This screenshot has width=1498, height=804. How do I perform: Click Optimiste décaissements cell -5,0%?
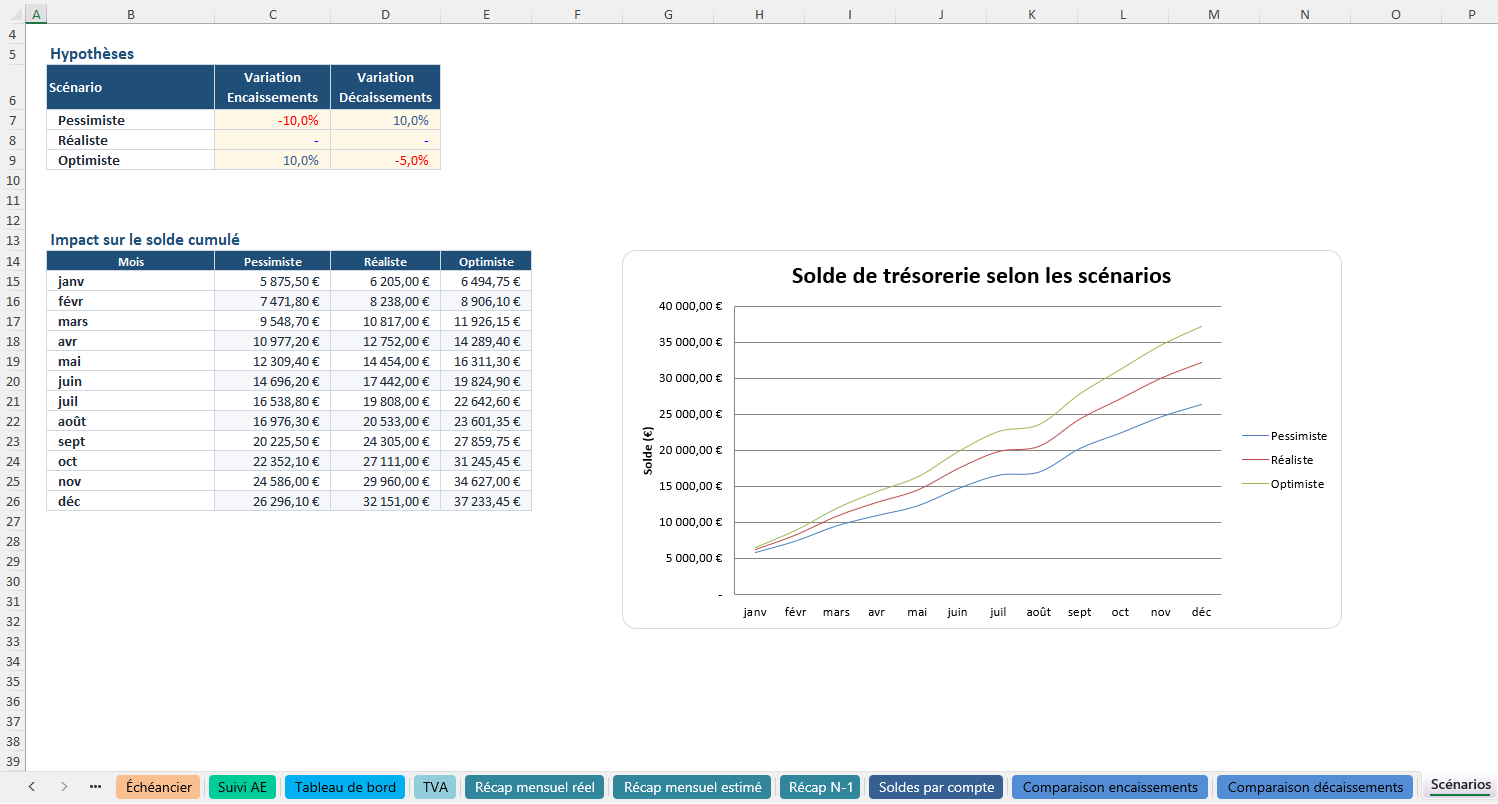(385, 160)
